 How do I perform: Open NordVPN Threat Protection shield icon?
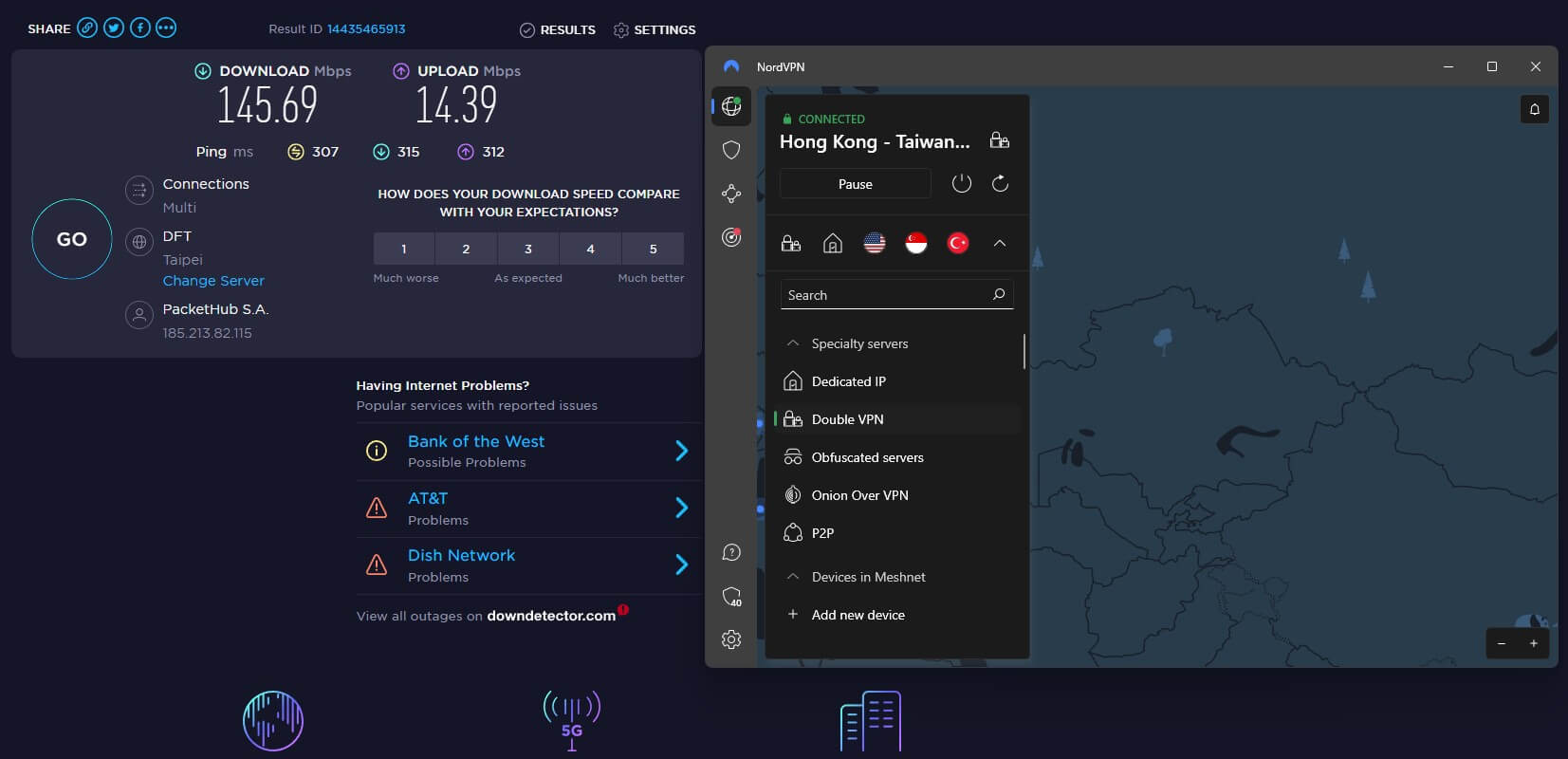(x=731, y=150)
